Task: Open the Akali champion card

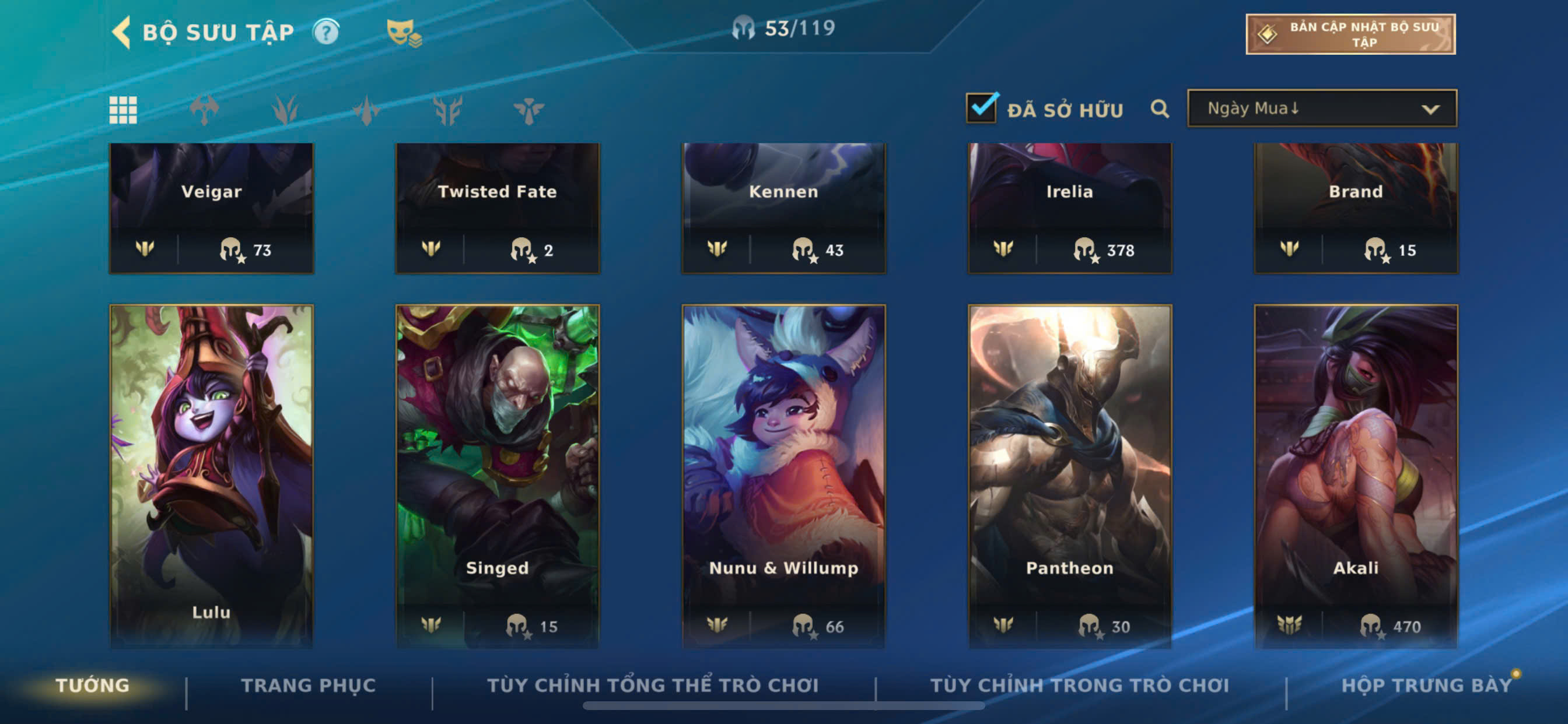Action: (1356, 476)
